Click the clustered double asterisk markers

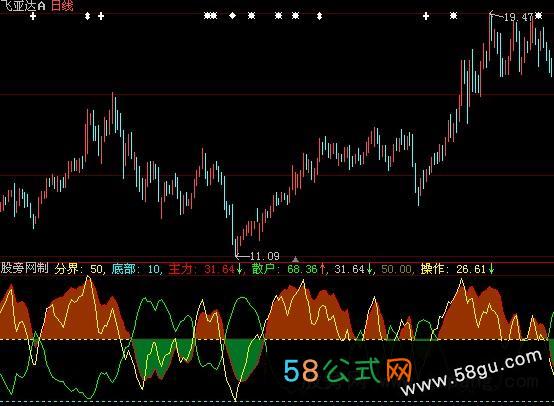tap(211, 16)
